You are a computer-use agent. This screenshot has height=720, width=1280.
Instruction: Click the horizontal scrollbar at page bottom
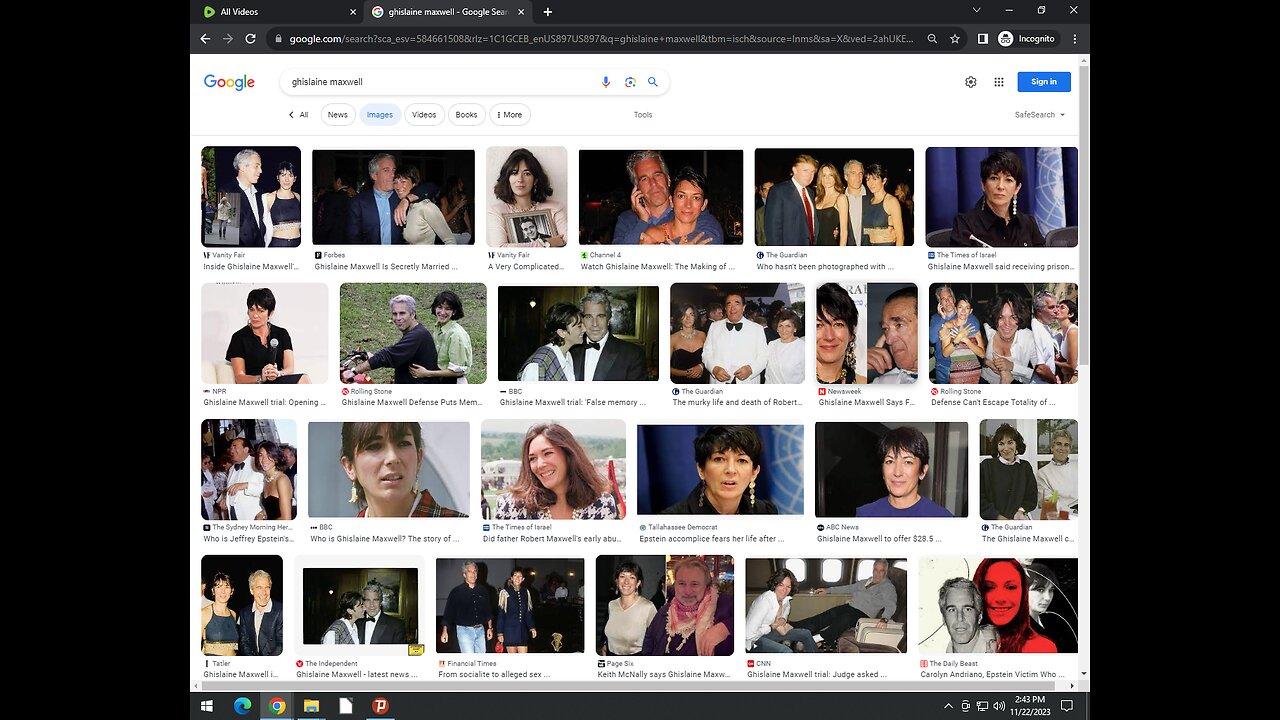pyautogui.click(x=630, y=686)
